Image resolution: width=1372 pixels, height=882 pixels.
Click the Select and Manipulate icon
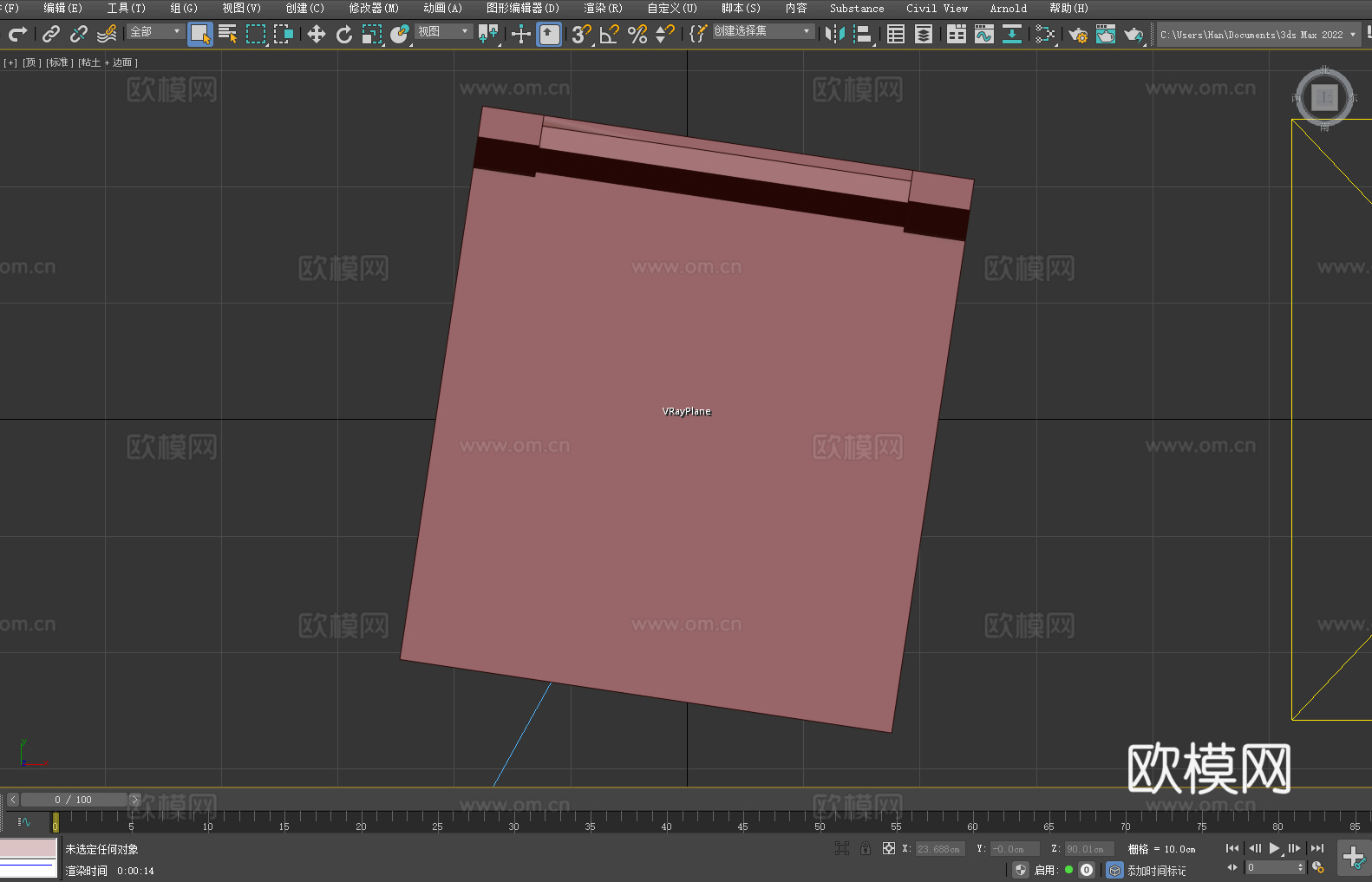[521, 34]
